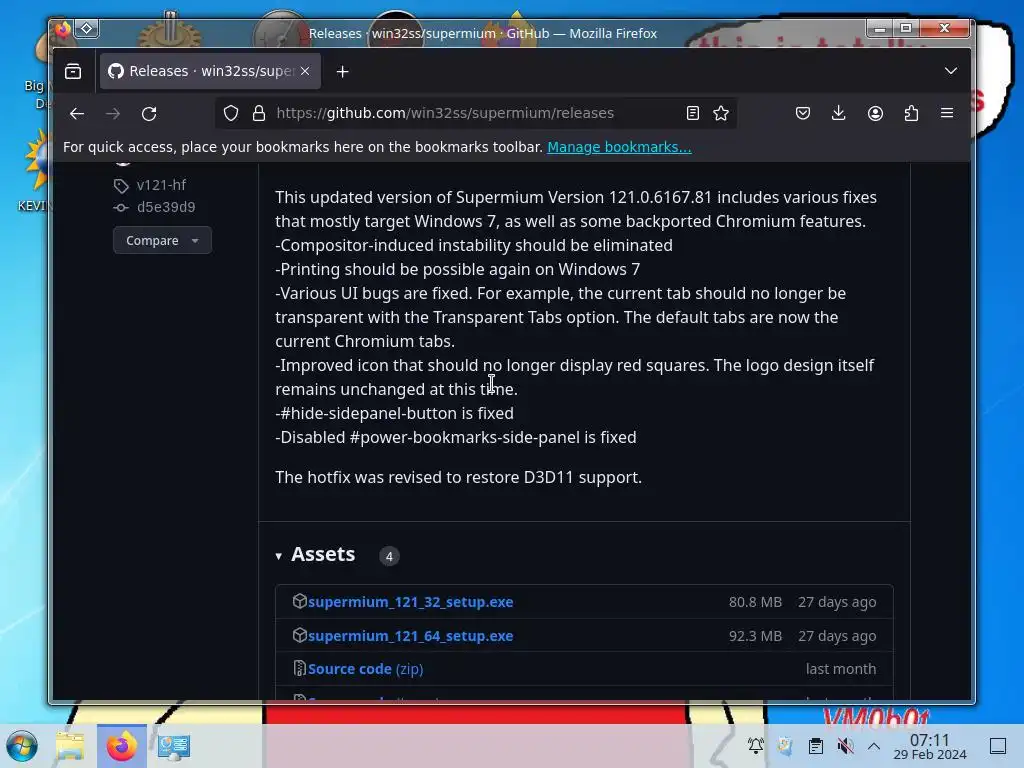Open the tracking protection shield icon

pos(231,113)
